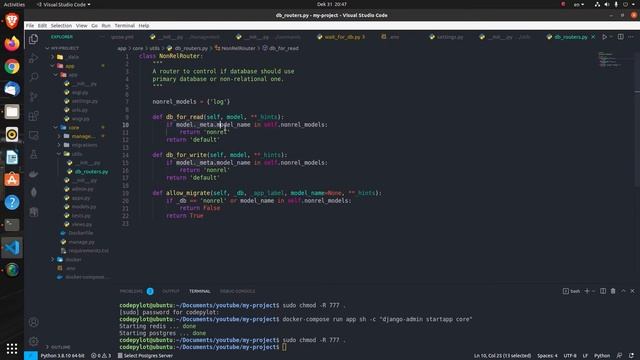Open Ubuntu Software from dock
This screenshot has height=360, width=640.
[x=12, y=180]
